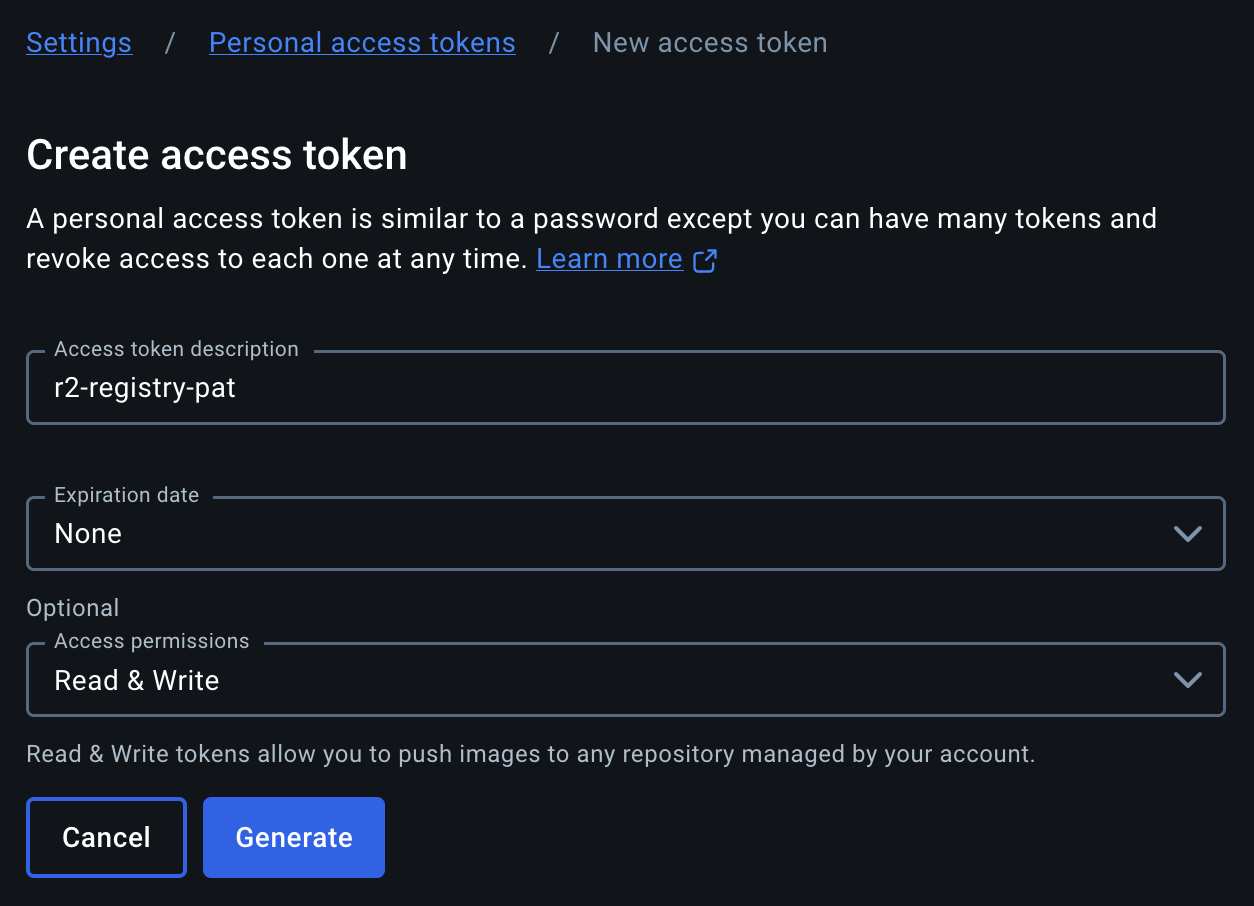The height and width of the screenshot is (906, 1254).
Task: Focus the Access token description field
Action: pos(626,387)
